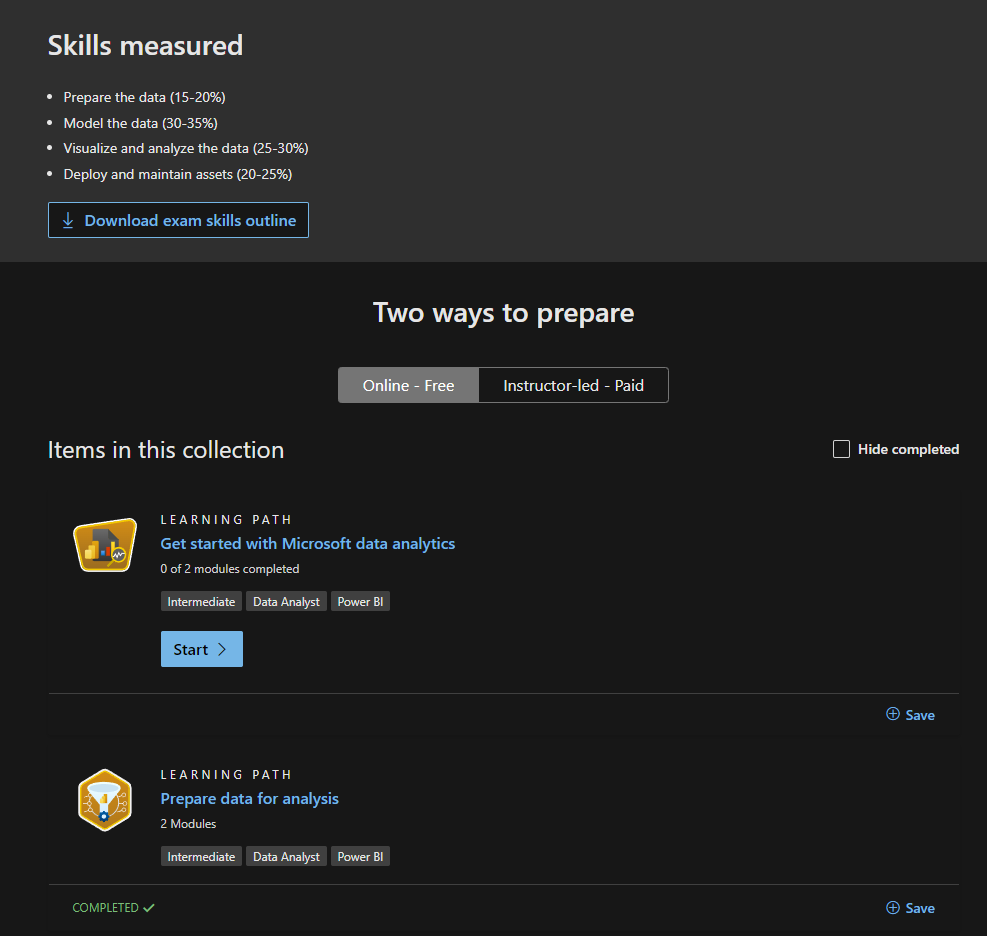Screen dimensions: 987x936
Task: Click the plus icon for Prepare data Save
Action: click(893, 907)
